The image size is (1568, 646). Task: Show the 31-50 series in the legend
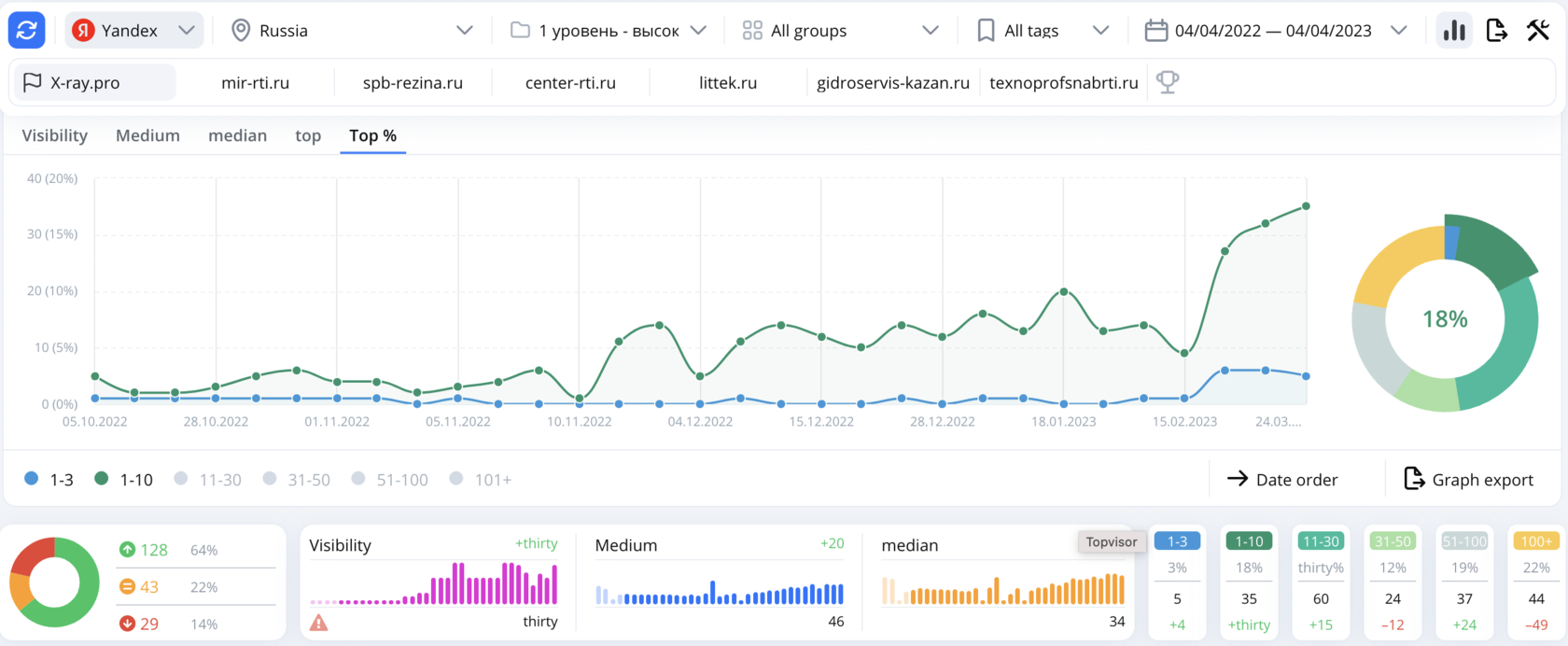[x=297, y=479]
